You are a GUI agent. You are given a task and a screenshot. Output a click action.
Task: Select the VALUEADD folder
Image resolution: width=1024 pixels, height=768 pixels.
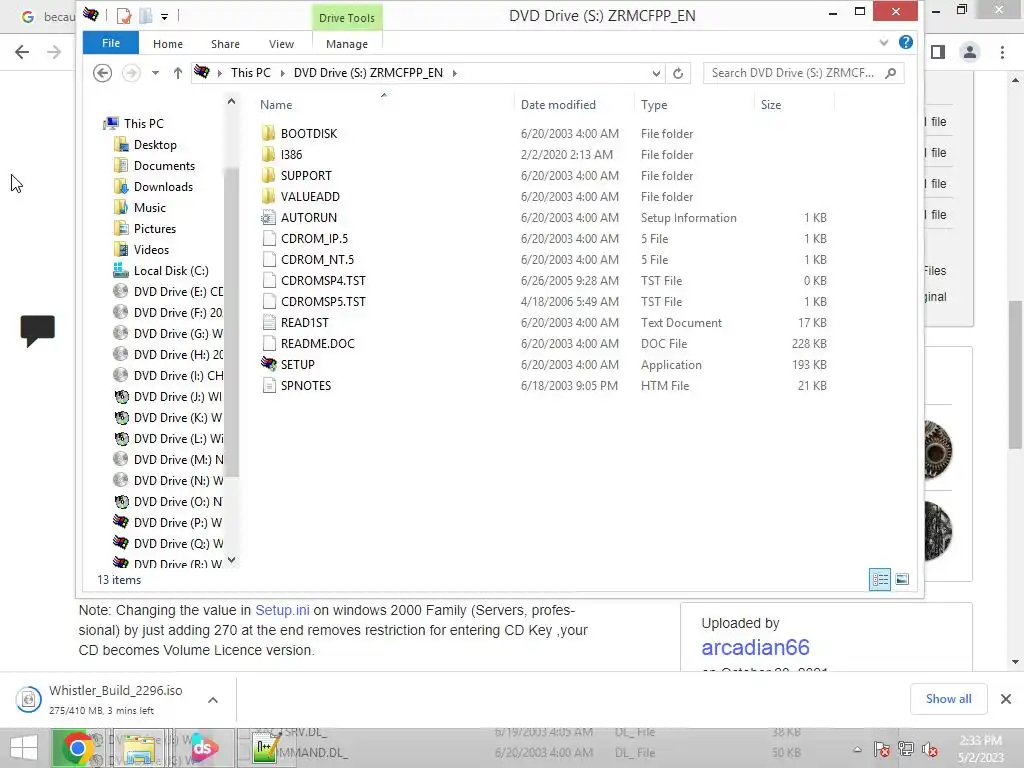(x=310, y=197)
